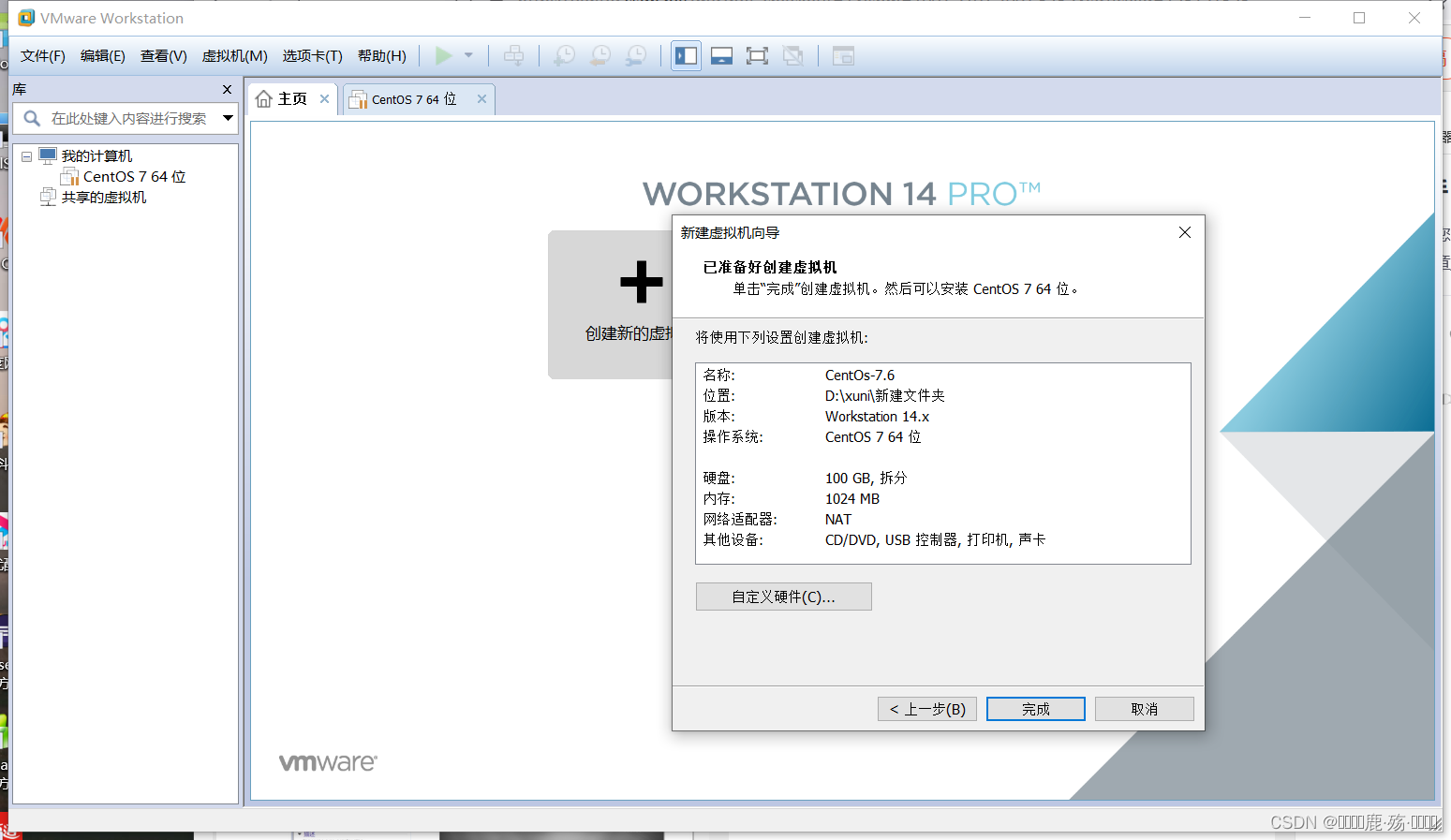Click the Unity mode toolbar icon
The image size is (1451, 840).
pyautogui.click(x=792, y=56)
